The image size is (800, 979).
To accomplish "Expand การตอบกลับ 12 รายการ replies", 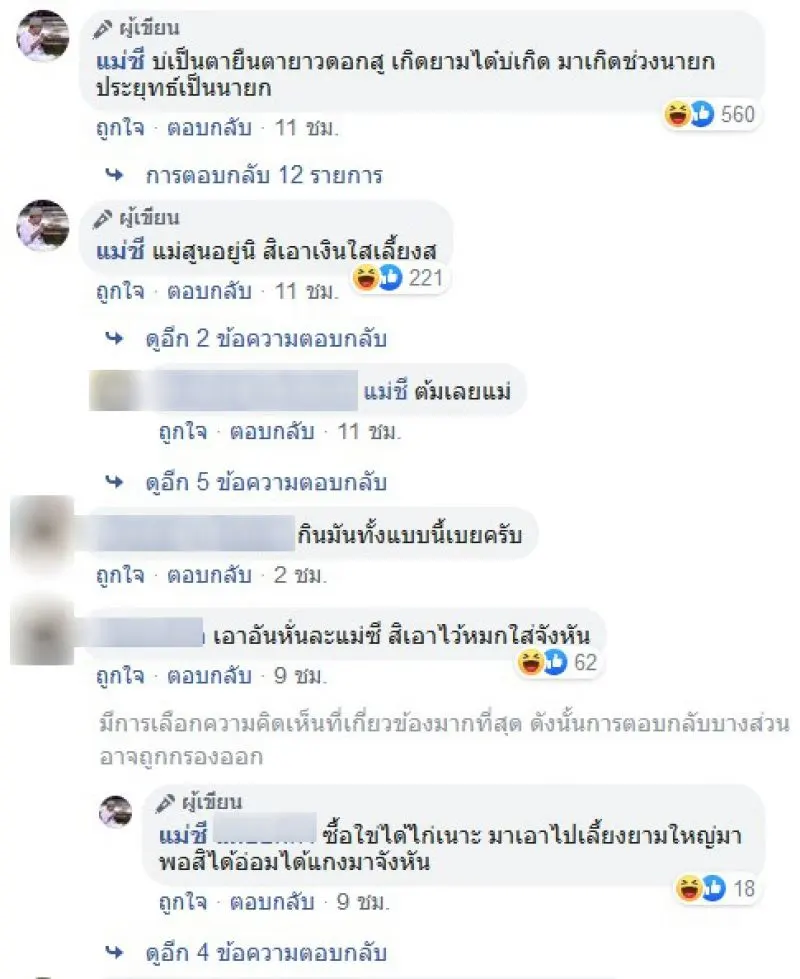I will (x=264, y=175).
